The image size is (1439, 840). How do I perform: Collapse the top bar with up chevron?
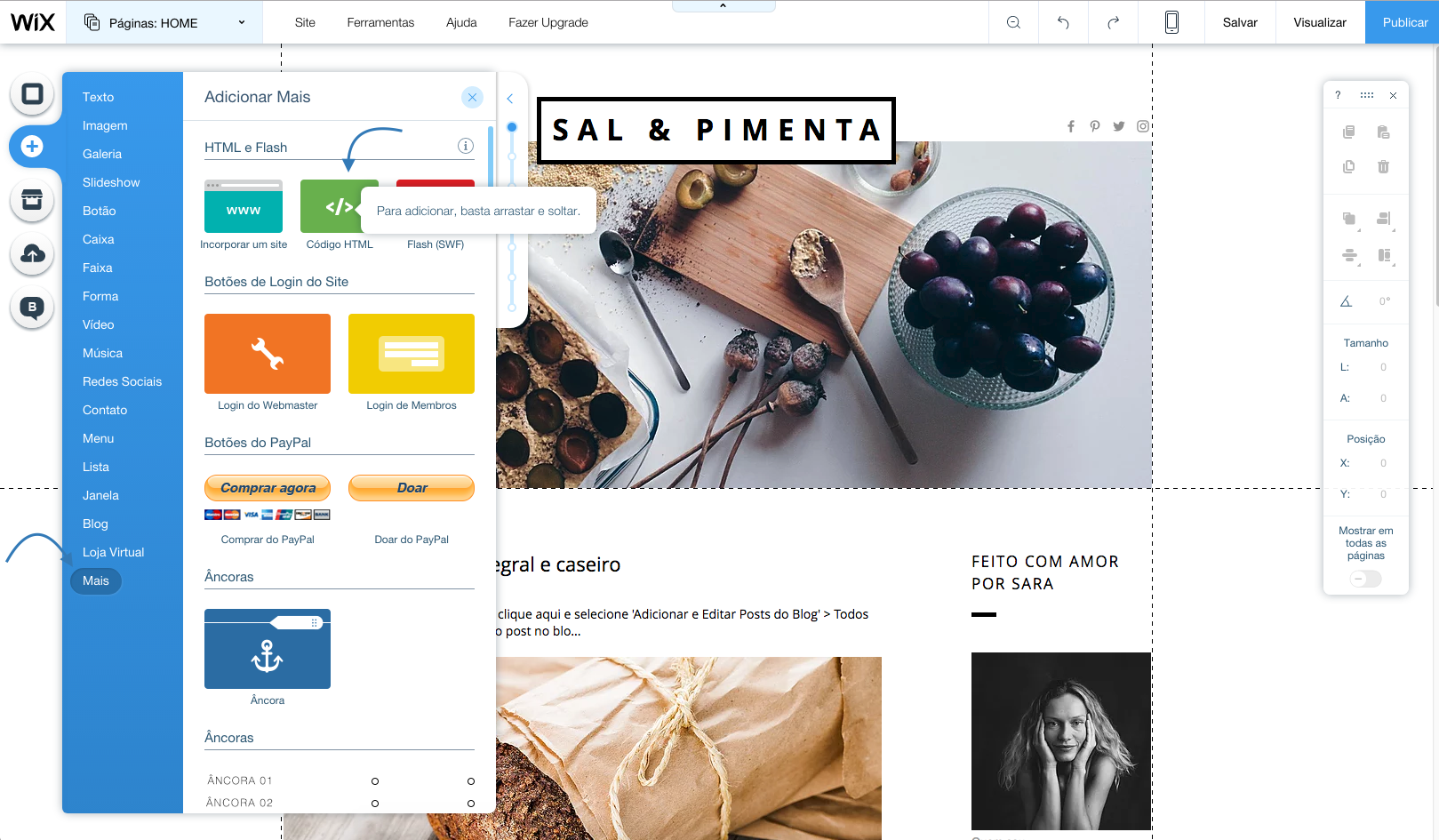(x=723, y=6)
